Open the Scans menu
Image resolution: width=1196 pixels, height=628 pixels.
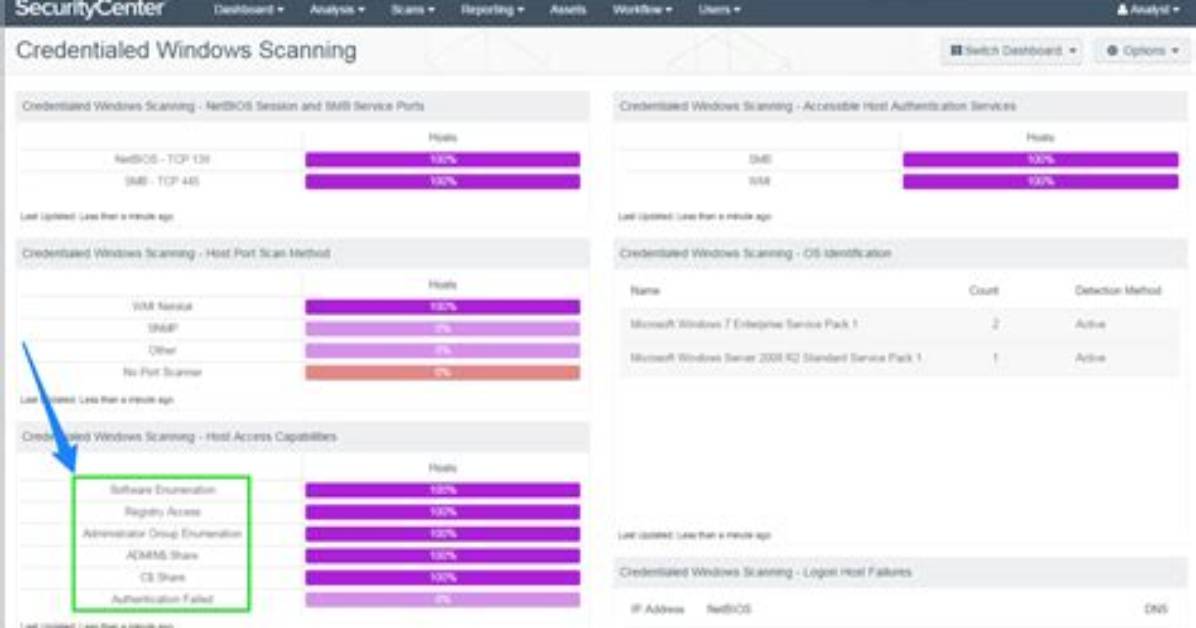pyautogui.click(x=413, y=10)
